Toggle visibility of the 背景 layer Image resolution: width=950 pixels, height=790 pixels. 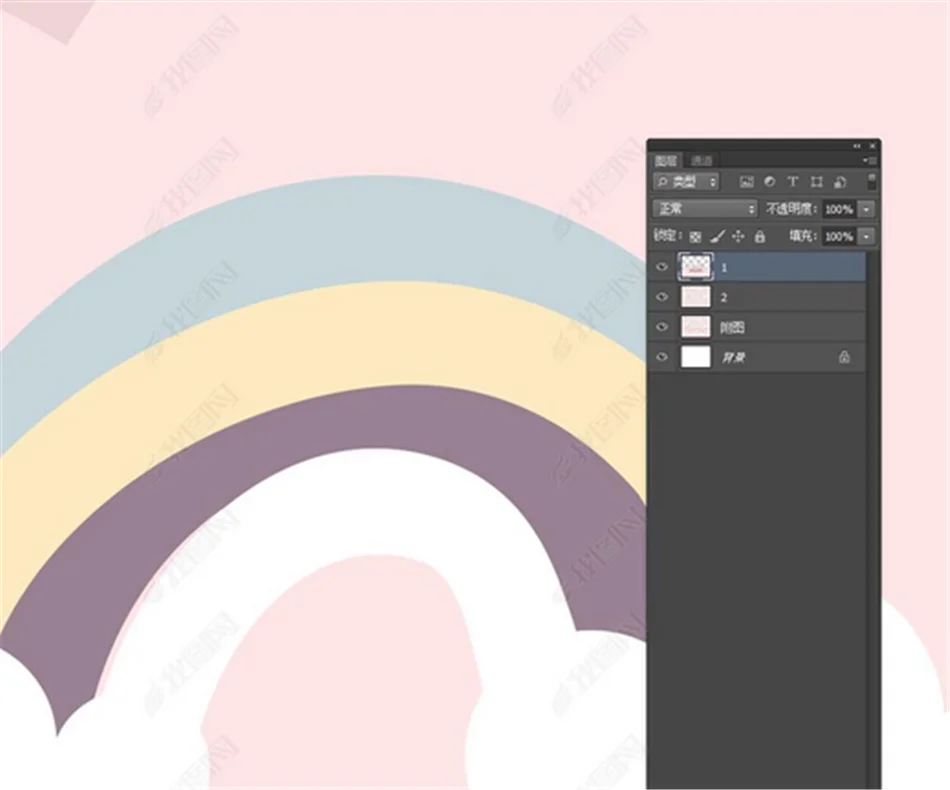662,357
